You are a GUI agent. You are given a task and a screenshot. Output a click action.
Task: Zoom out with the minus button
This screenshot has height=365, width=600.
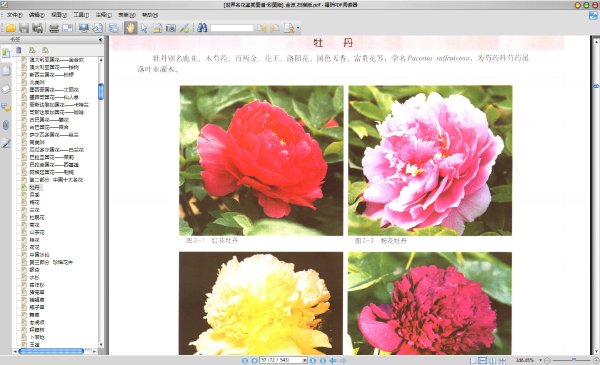click(547, 360)
